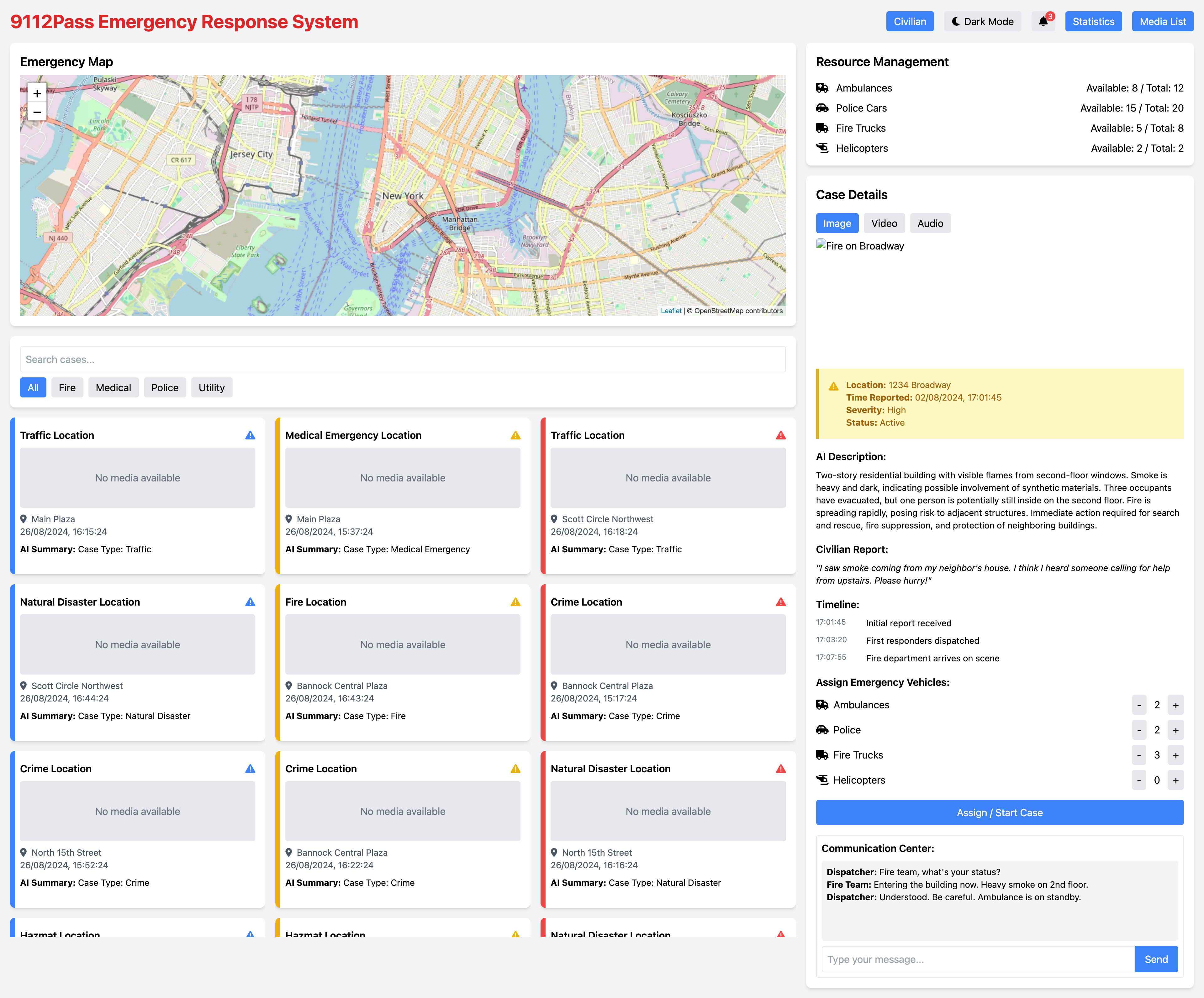The image size is (1204, 998).
Task: Switch to Civilian mode
Action: (909, 22)
